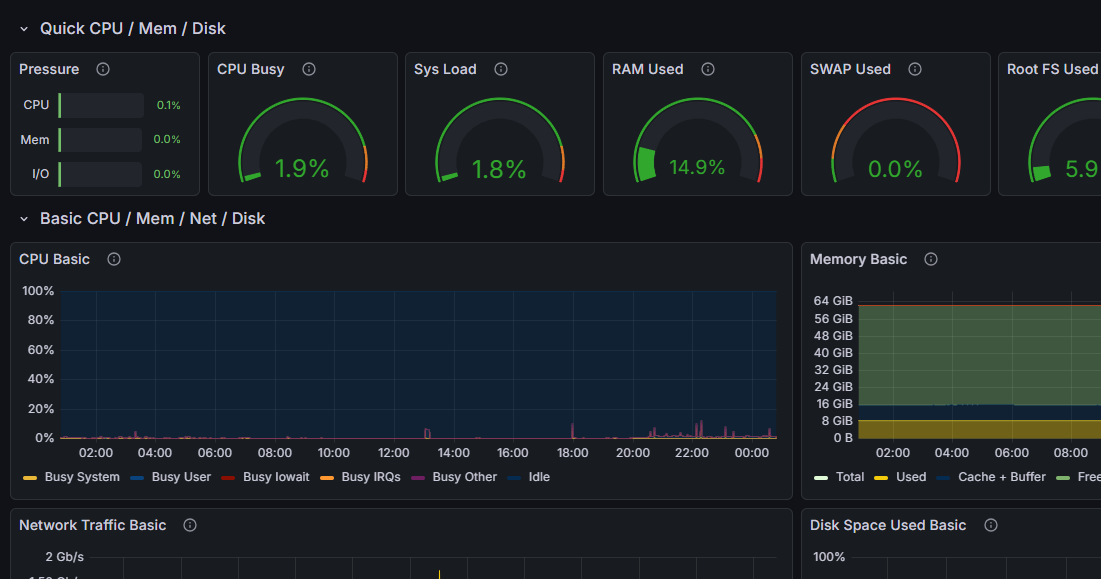Collapse the Basic CPU / Mem / Net / Disk row

24,218
